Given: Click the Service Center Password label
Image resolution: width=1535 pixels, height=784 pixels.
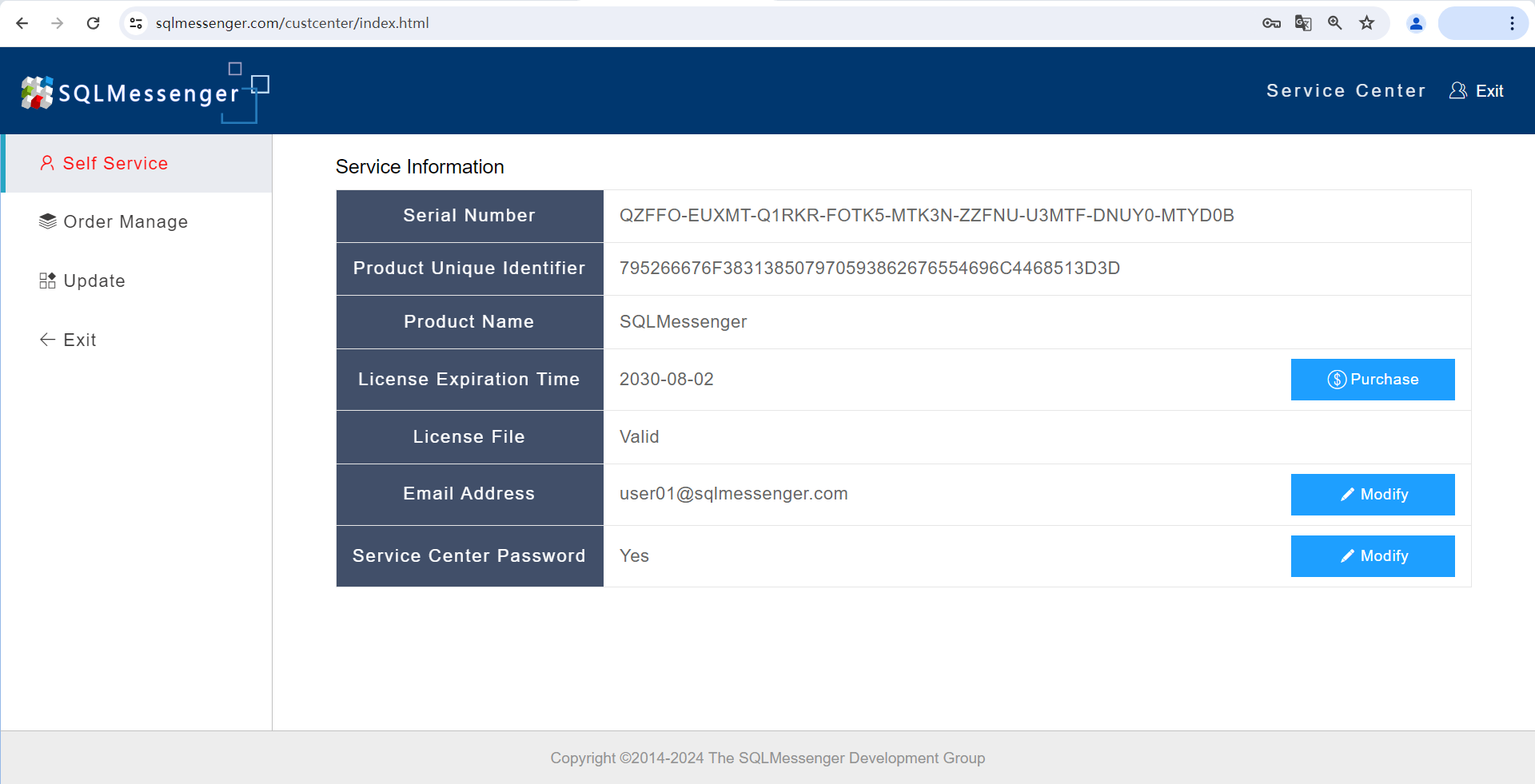Looking at the screenshot, I should tap(469, 556).
